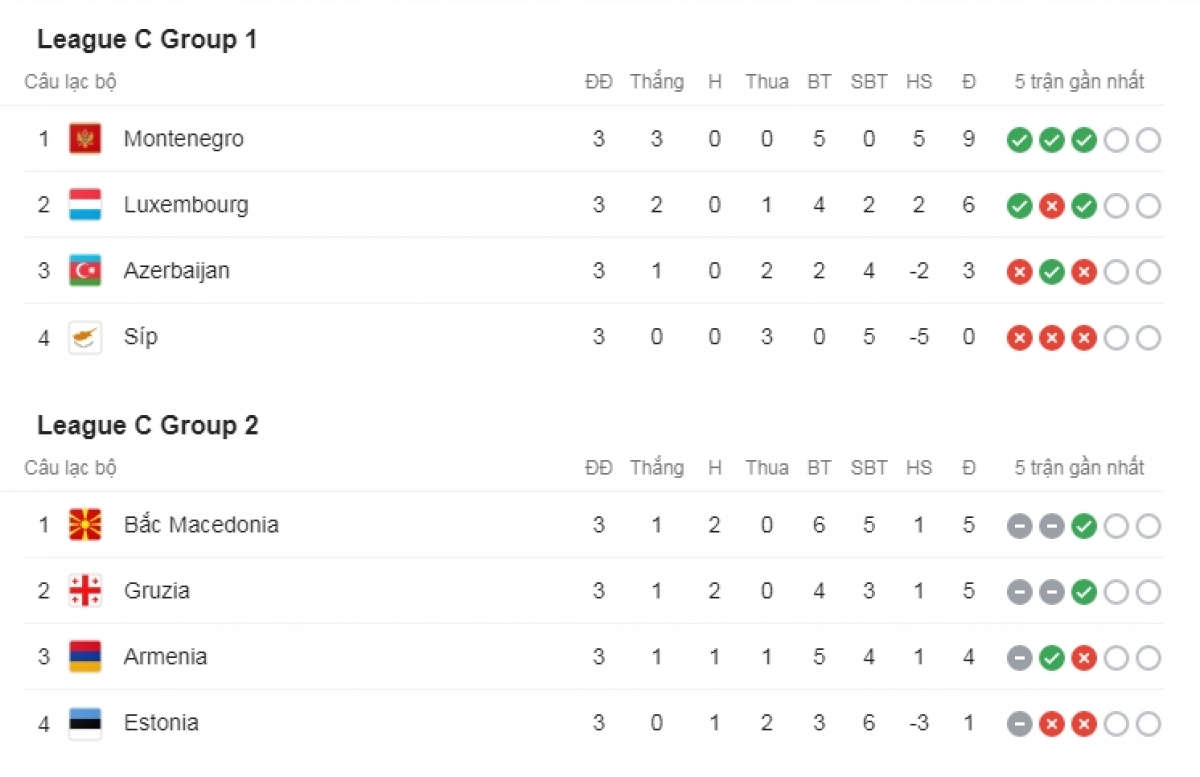Screen dimensions: 1200x777
Task: Click Luxembourg's red loss result icon
Action: 1051,206
